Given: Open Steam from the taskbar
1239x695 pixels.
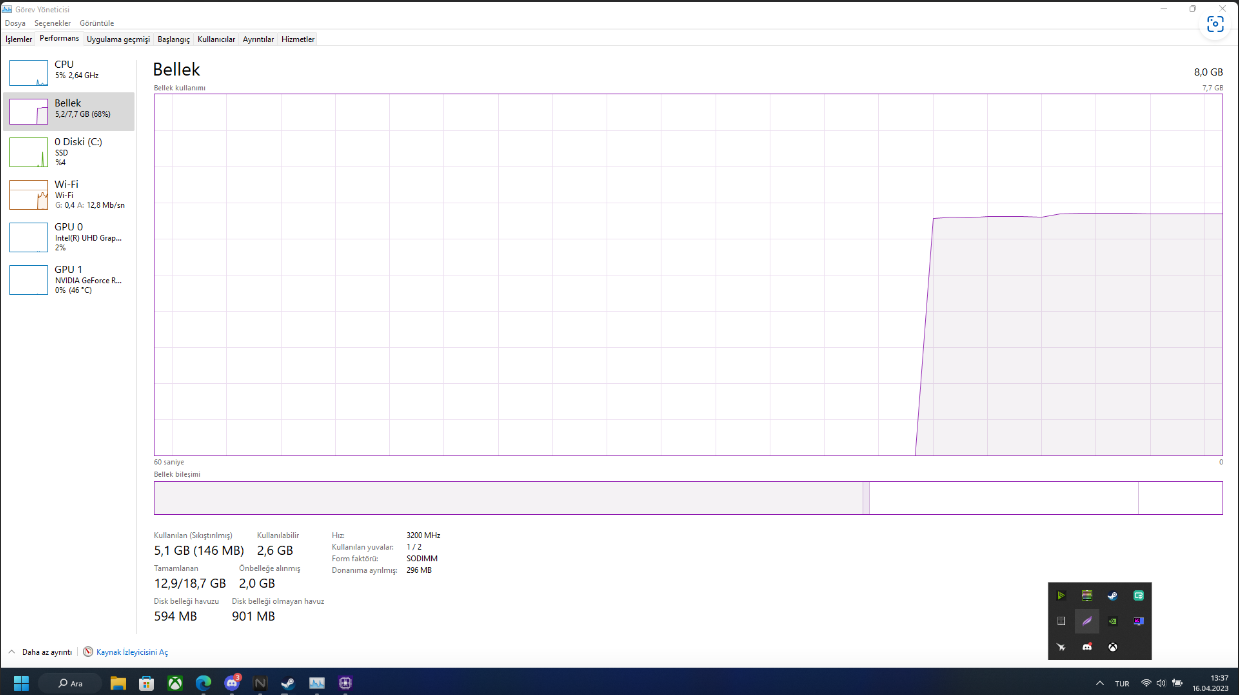Looking at the screenshot, I should coord(288,683).
